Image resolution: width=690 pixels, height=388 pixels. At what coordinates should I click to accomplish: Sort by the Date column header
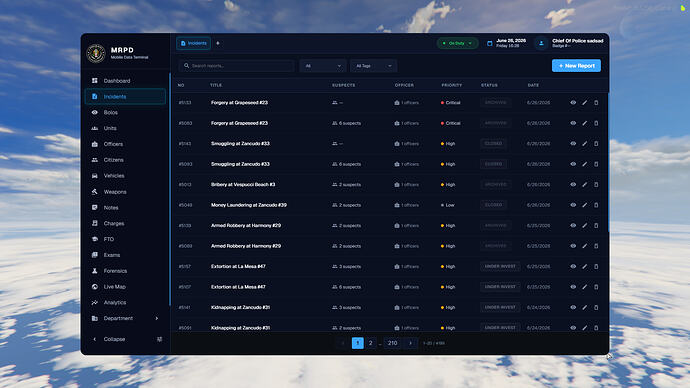click(x=533, y=85)
